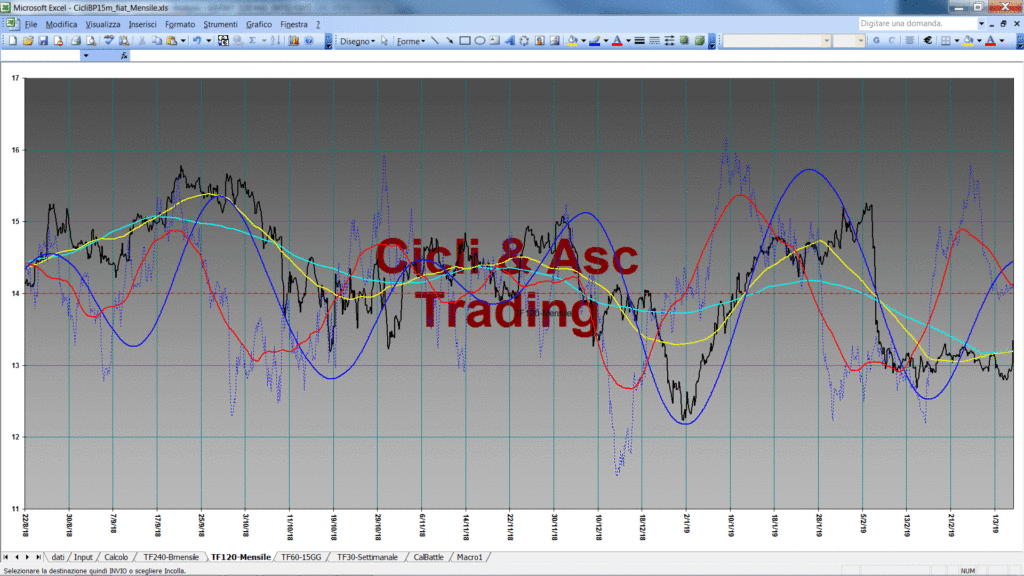
Task: Open Print Preview icon
Action: [x=91, y=40]
